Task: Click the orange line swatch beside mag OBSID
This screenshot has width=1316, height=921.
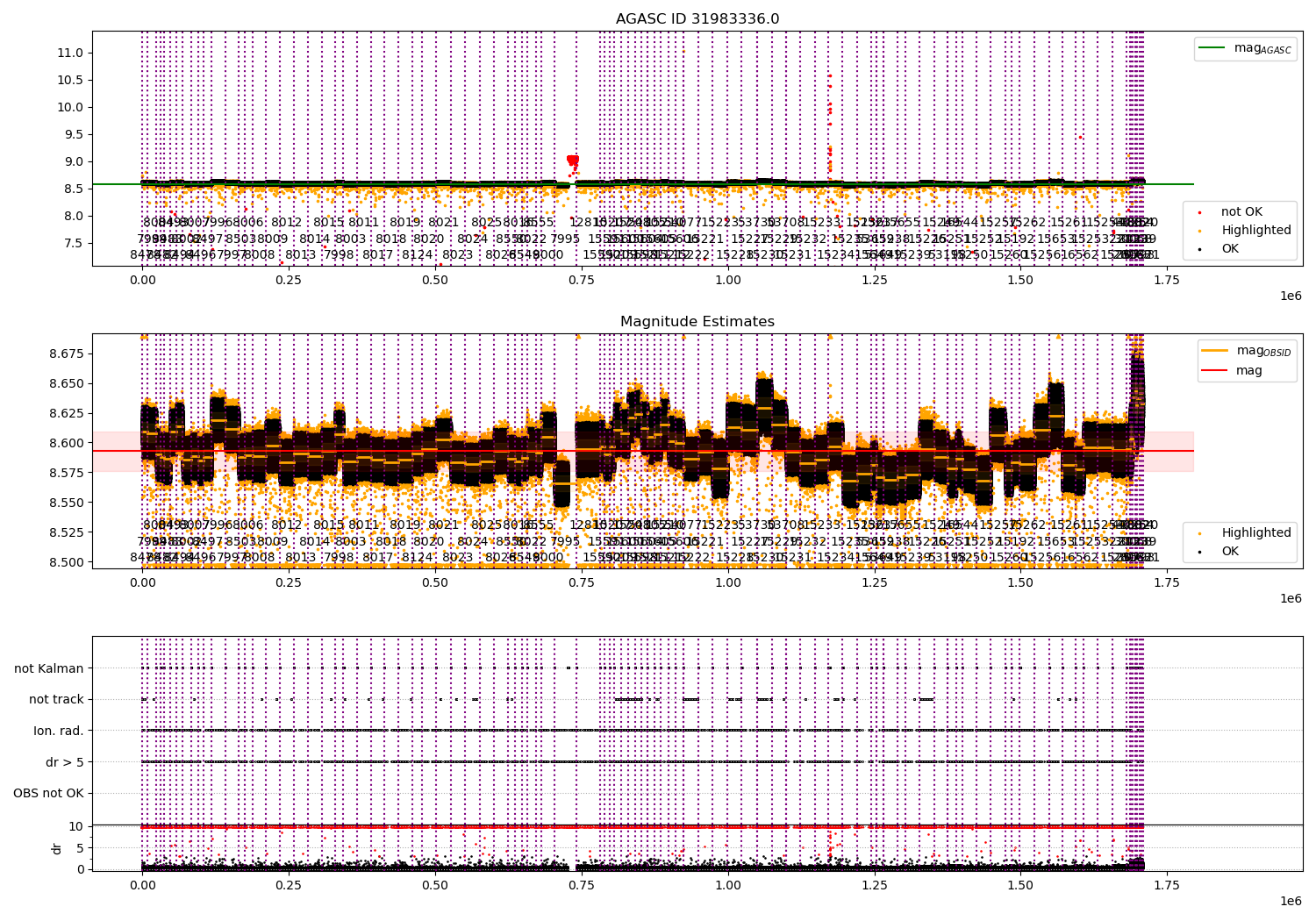Action: tap(1215, 350)
